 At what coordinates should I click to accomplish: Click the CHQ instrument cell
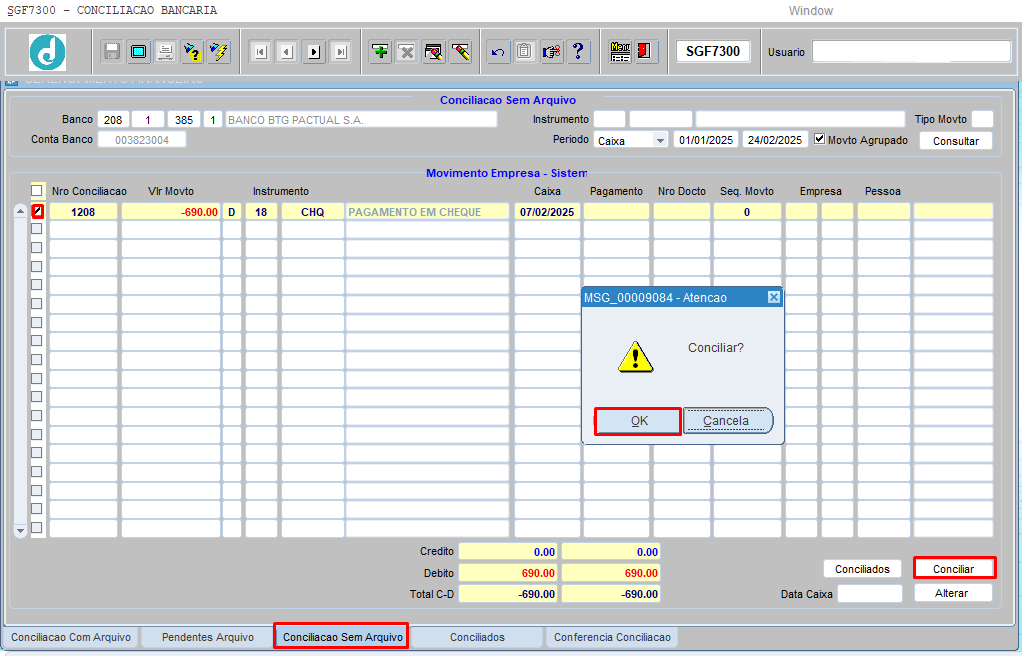(313, 212)
